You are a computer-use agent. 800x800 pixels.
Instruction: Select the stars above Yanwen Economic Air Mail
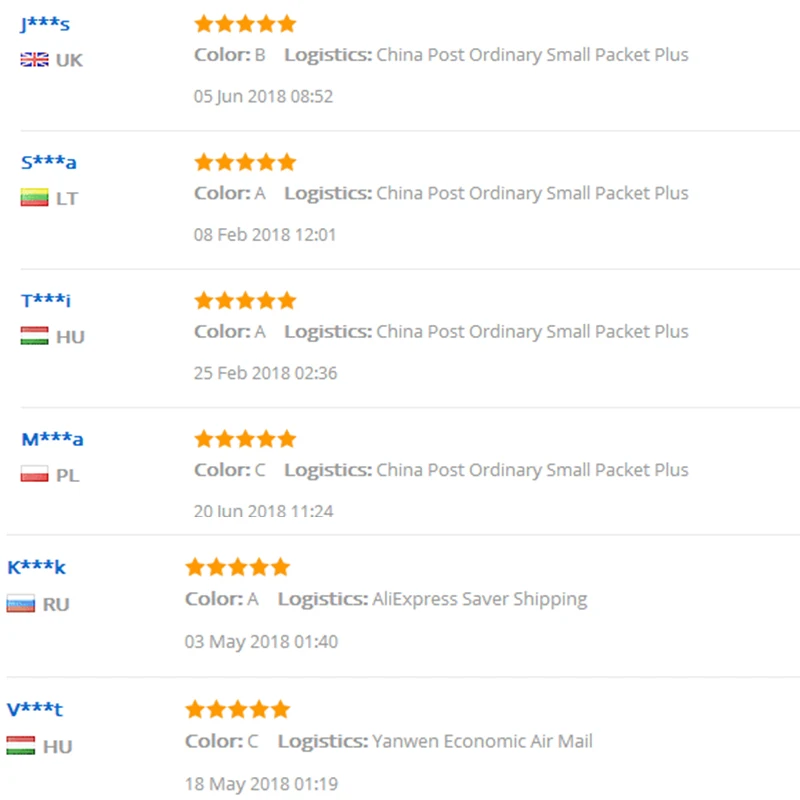pyautogui.click(x=237, y=710)
